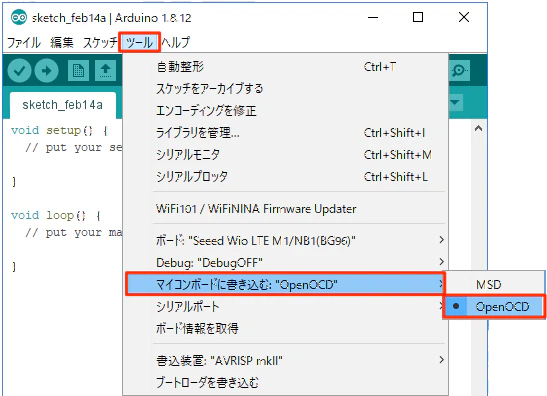The image size is (547, 396).
Task: Click the Open sketch up-arrow icon
Action: [x=105, y=71]
